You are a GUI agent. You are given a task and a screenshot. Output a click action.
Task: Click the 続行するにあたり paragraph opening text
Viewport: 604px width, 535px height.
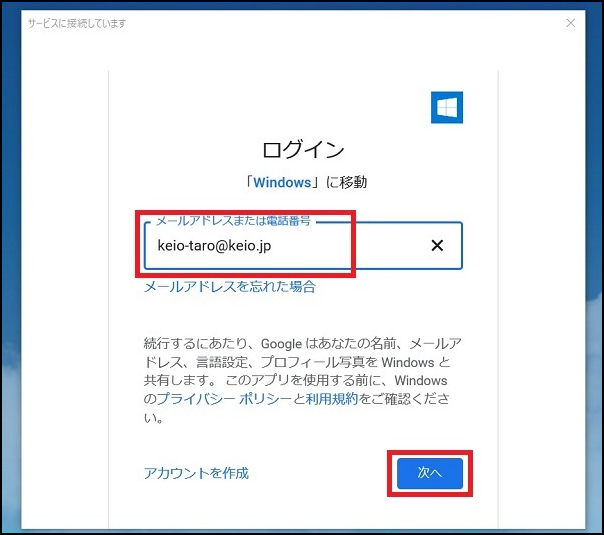[190, 343]
